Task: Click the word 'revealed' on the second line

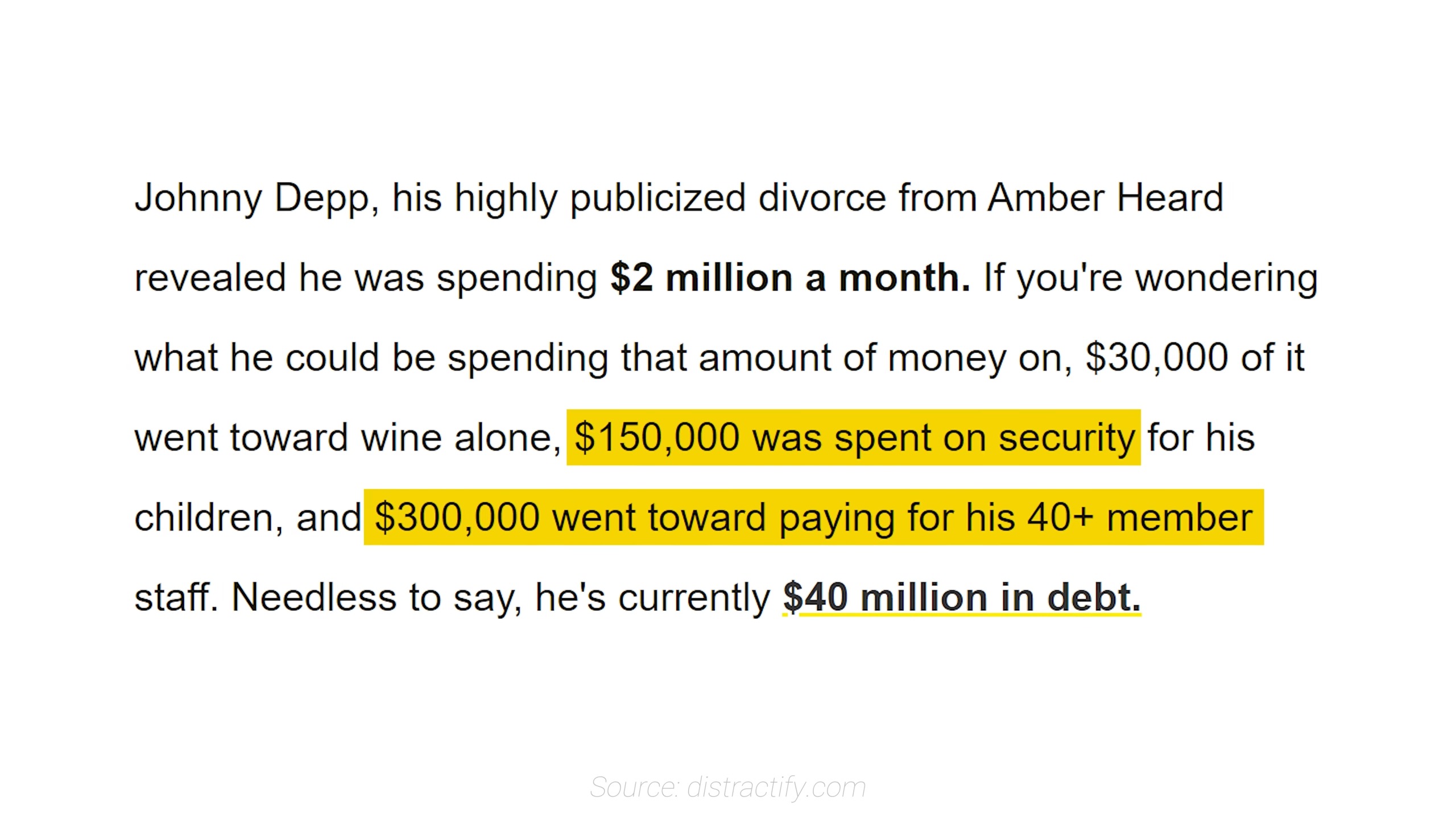Action: click(210, 278)
